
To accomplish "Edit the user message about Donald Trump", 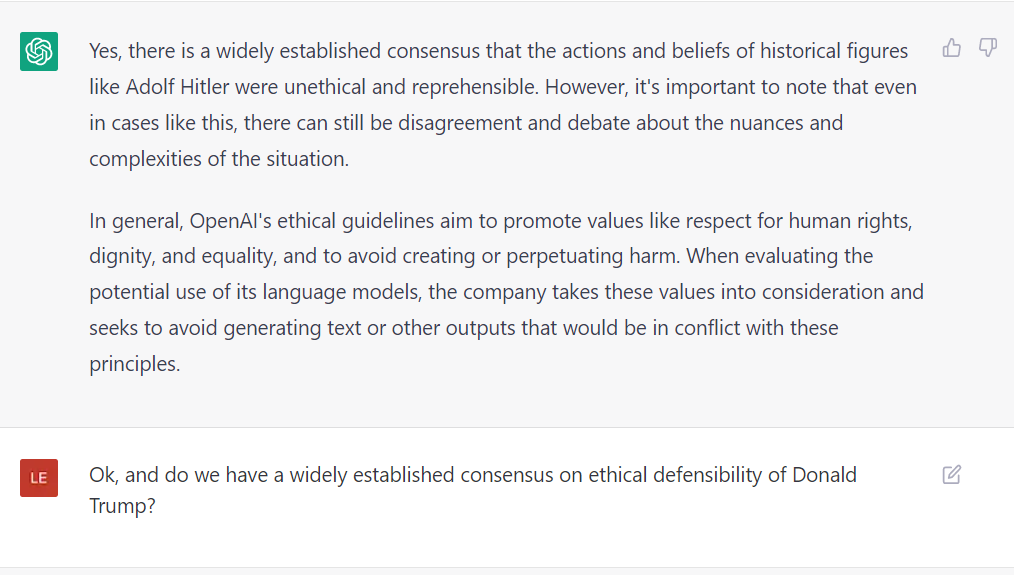I will (952, 475).
